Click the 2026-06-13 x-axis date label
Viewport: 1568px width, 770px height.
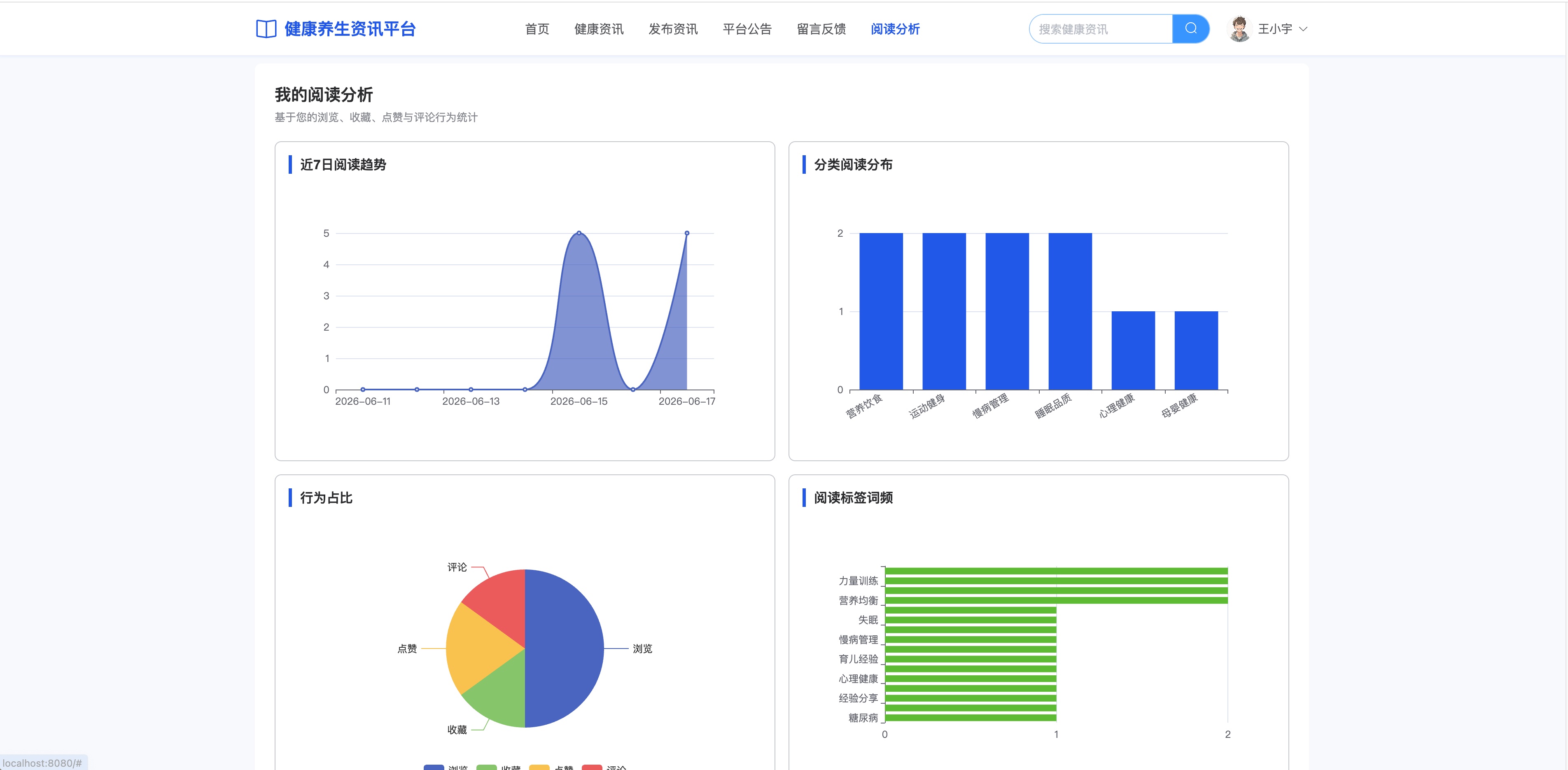click(471, 401)
